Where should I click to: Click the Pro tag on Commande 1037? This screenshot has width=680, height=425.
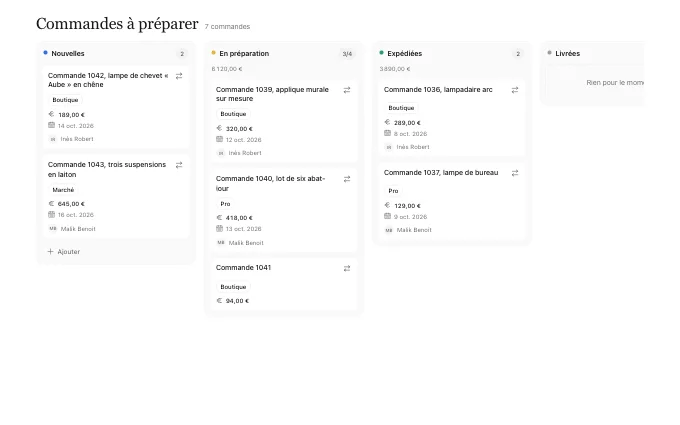tap(393, 191)
